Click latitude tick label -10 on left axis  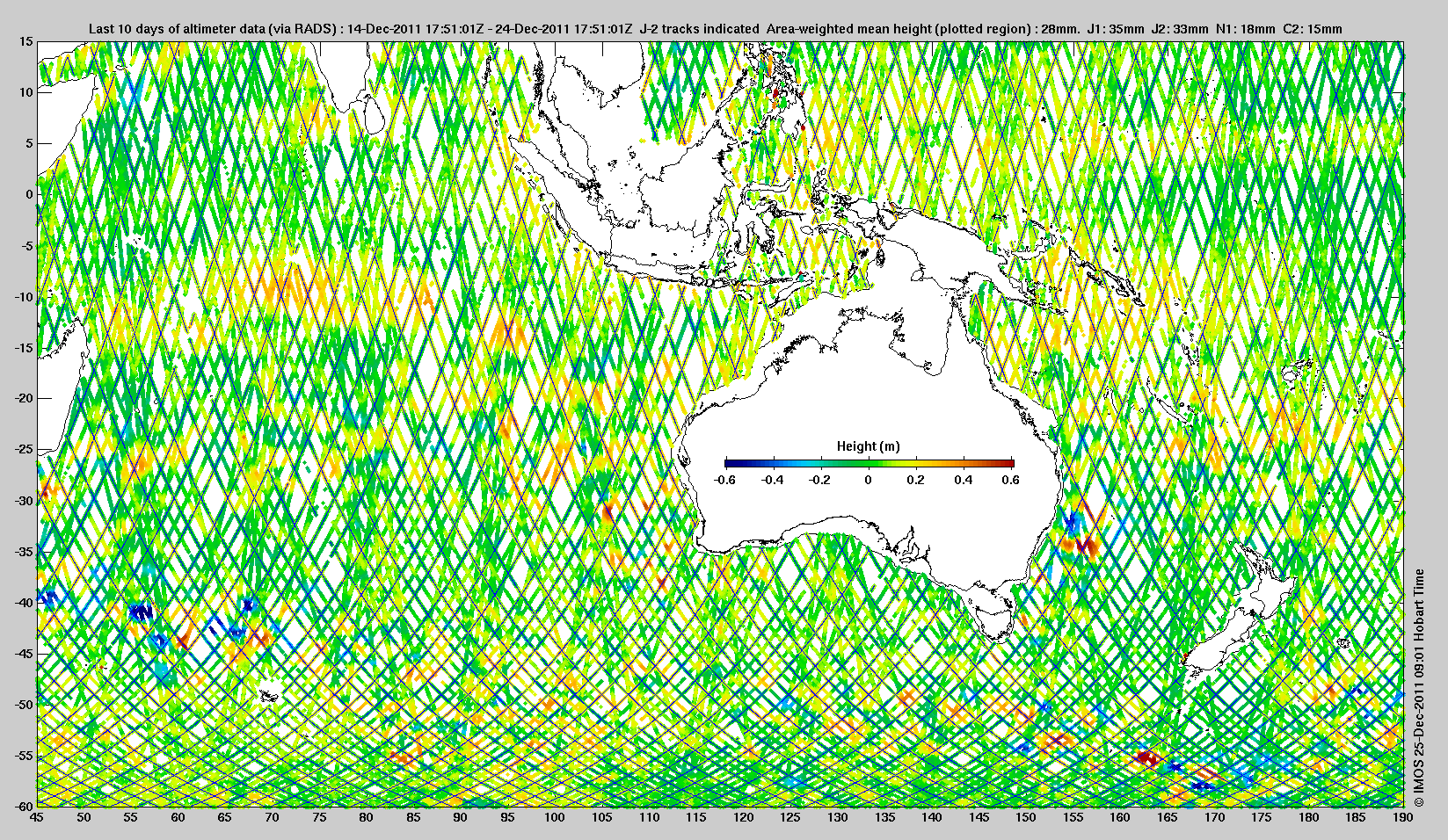23,297
